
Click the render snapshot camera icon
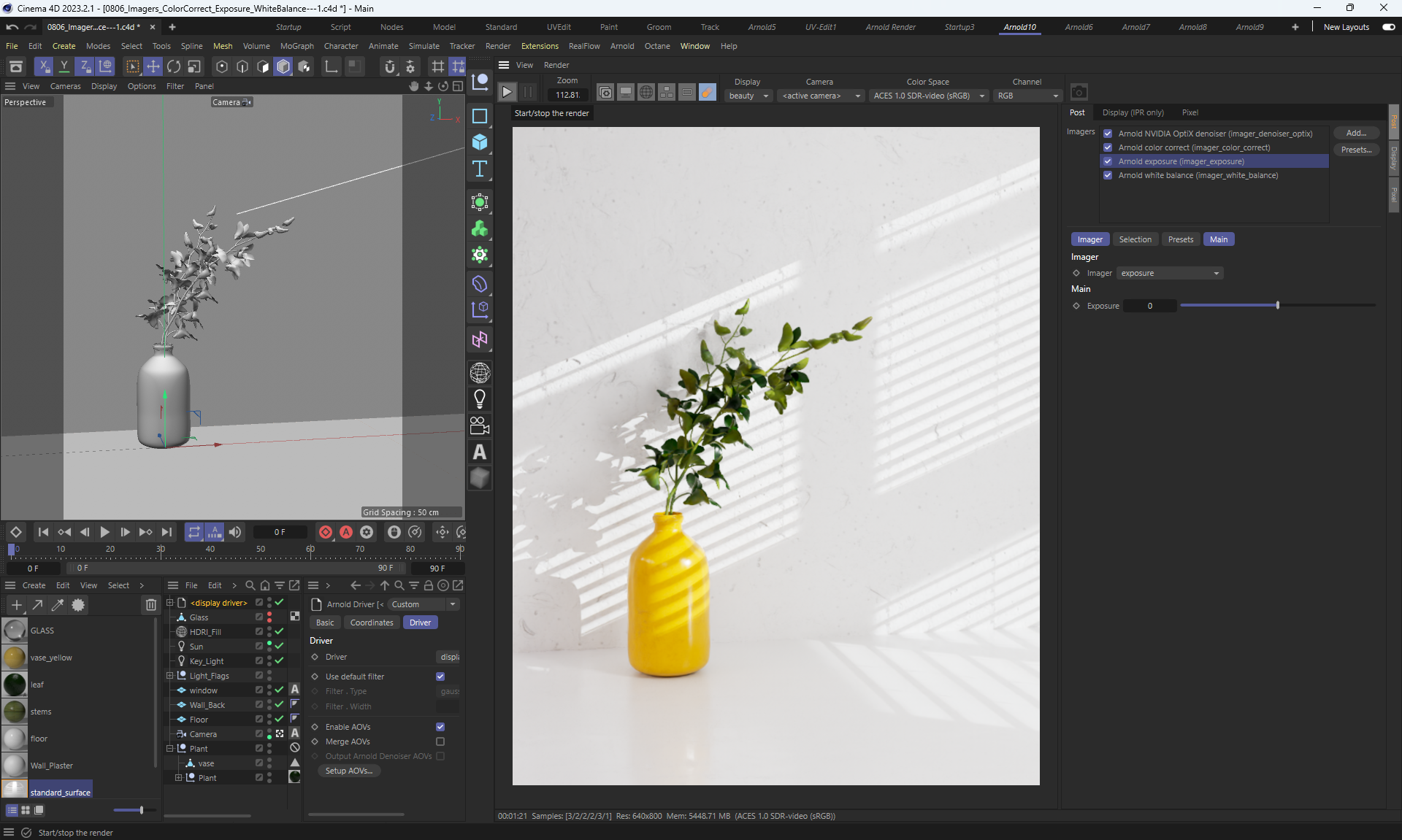(1079, 92)
